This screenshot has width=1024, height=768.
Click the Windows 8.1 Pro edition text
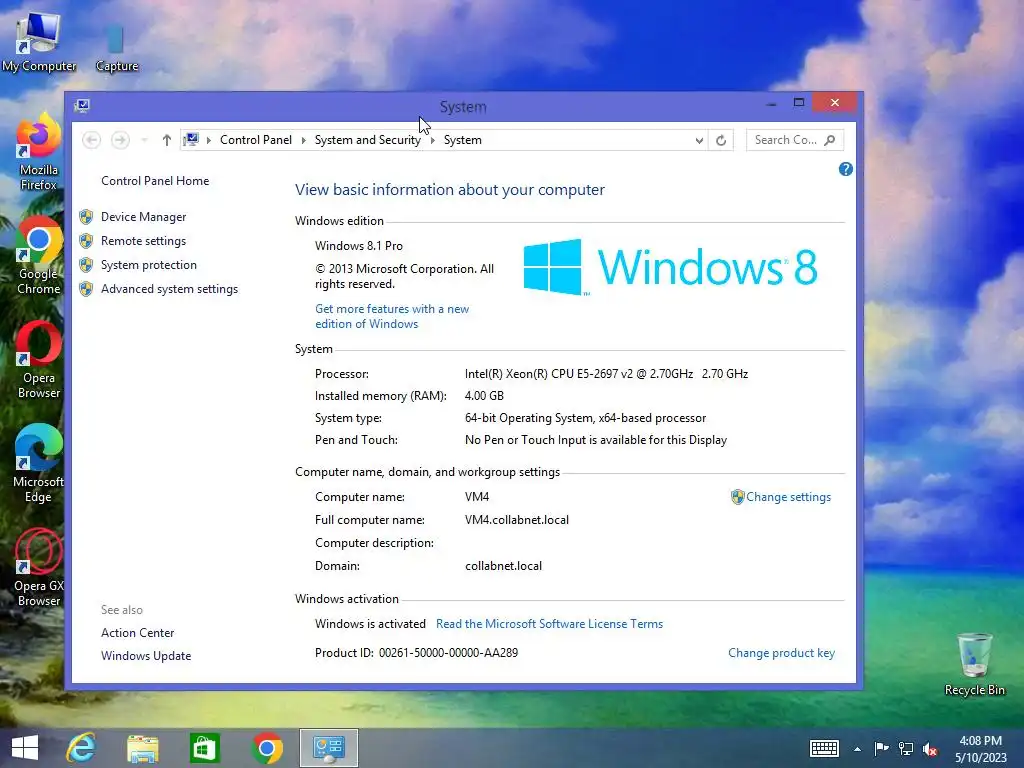(x=359, y=246)
